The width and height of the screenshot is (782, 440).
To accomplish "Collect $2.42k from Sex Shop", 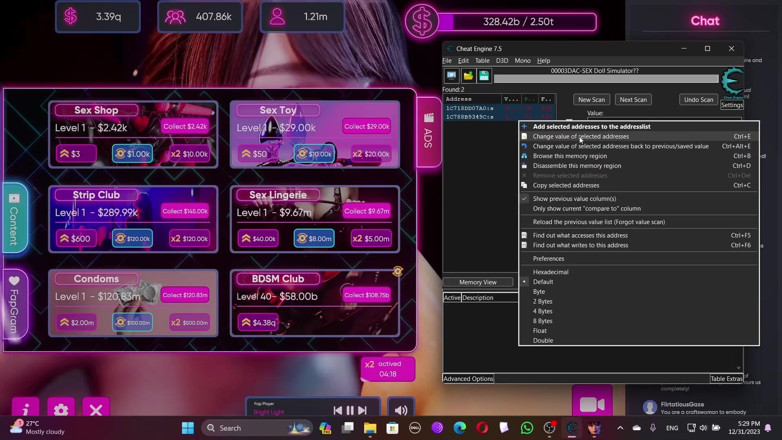I will (x=185, y=126).
